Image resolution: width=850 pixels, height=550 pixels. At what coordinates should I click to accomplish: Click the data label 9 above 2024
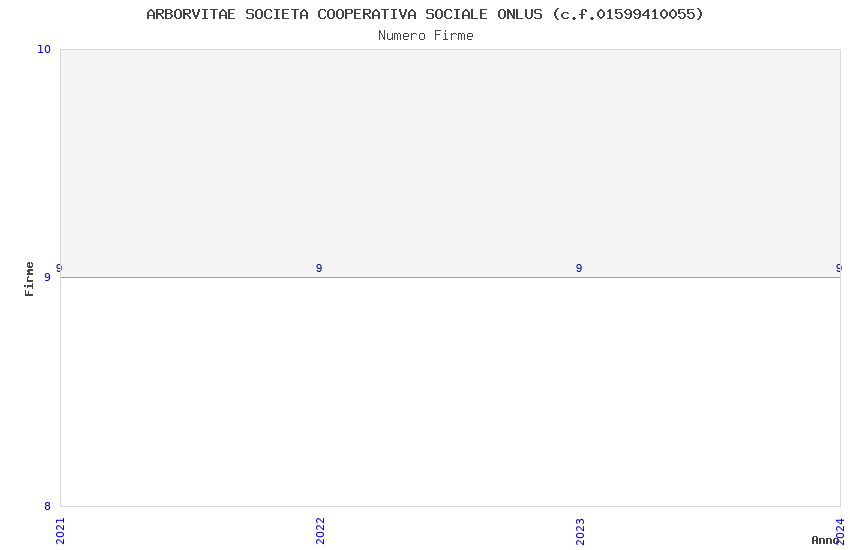click(x=839, y=268)
